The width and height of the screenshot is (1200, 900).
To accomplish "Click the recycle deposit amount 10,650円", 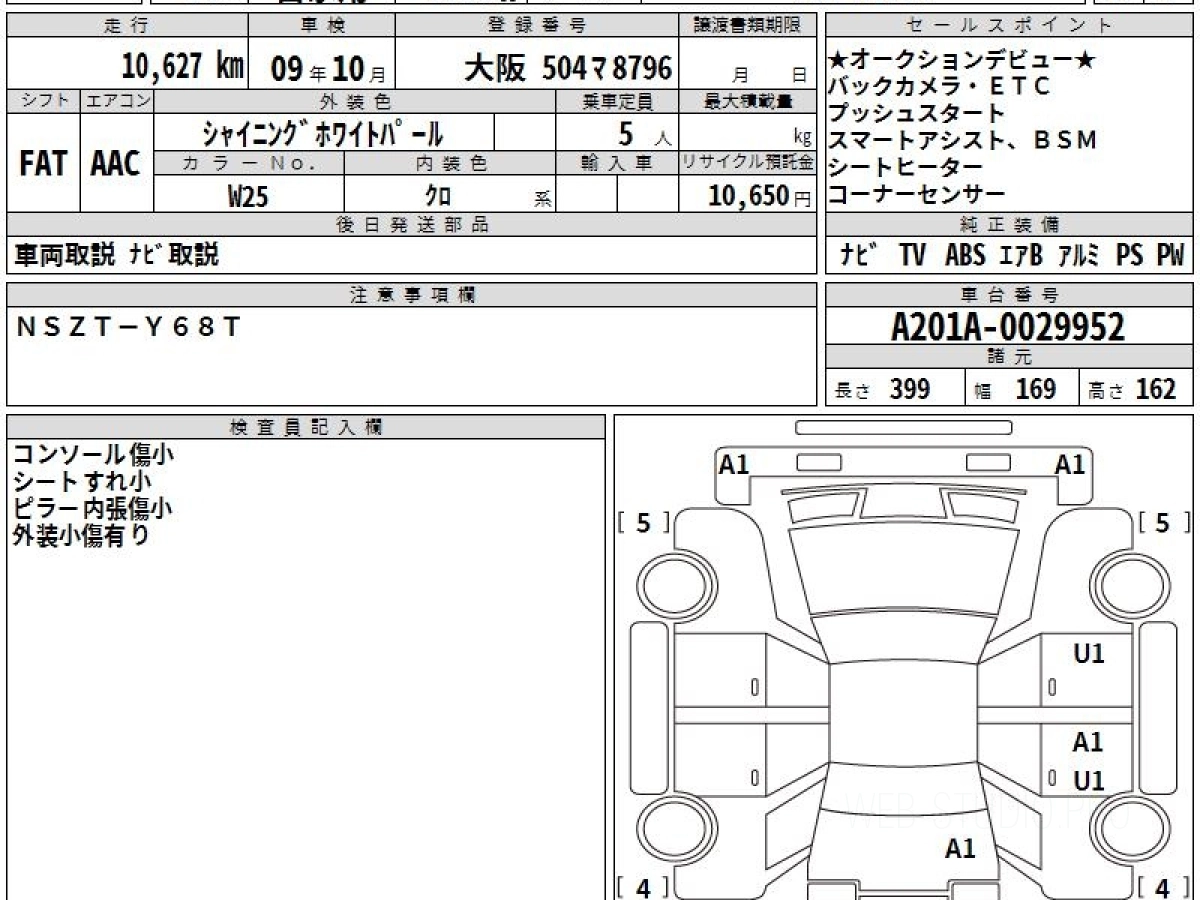I will [747, 196].
